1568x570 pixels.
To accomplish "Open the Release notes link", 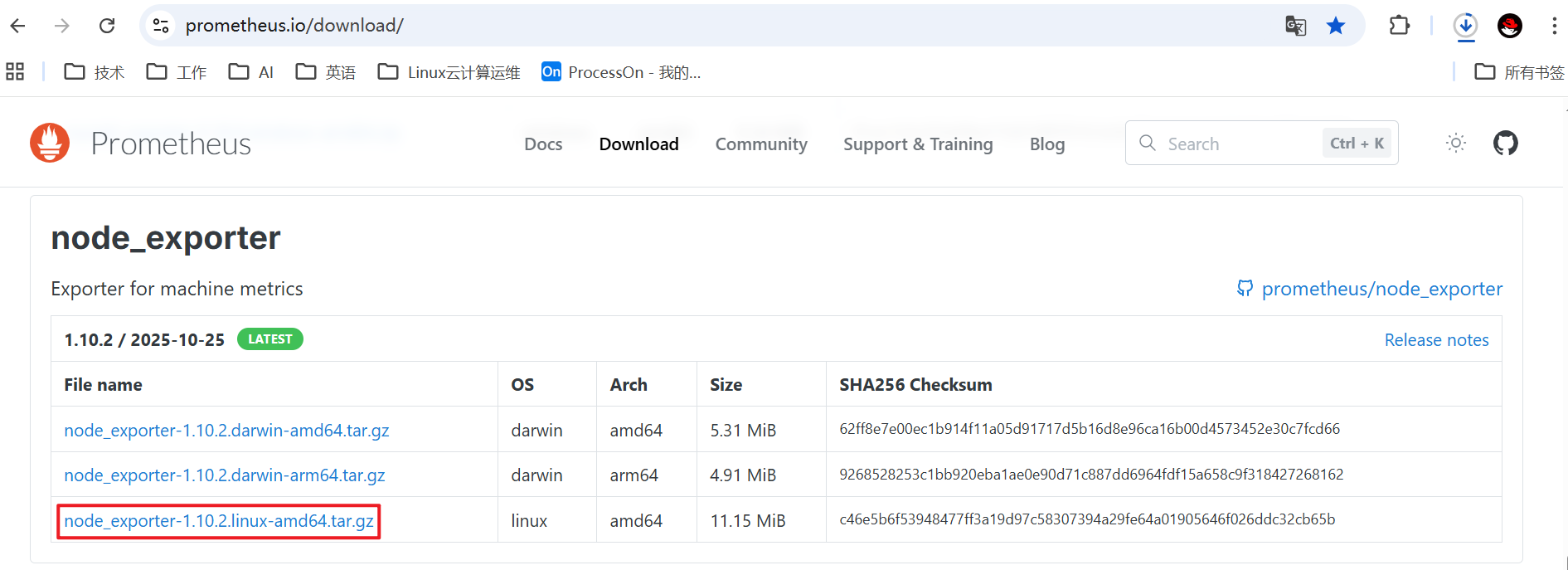I will point(1436,340).
